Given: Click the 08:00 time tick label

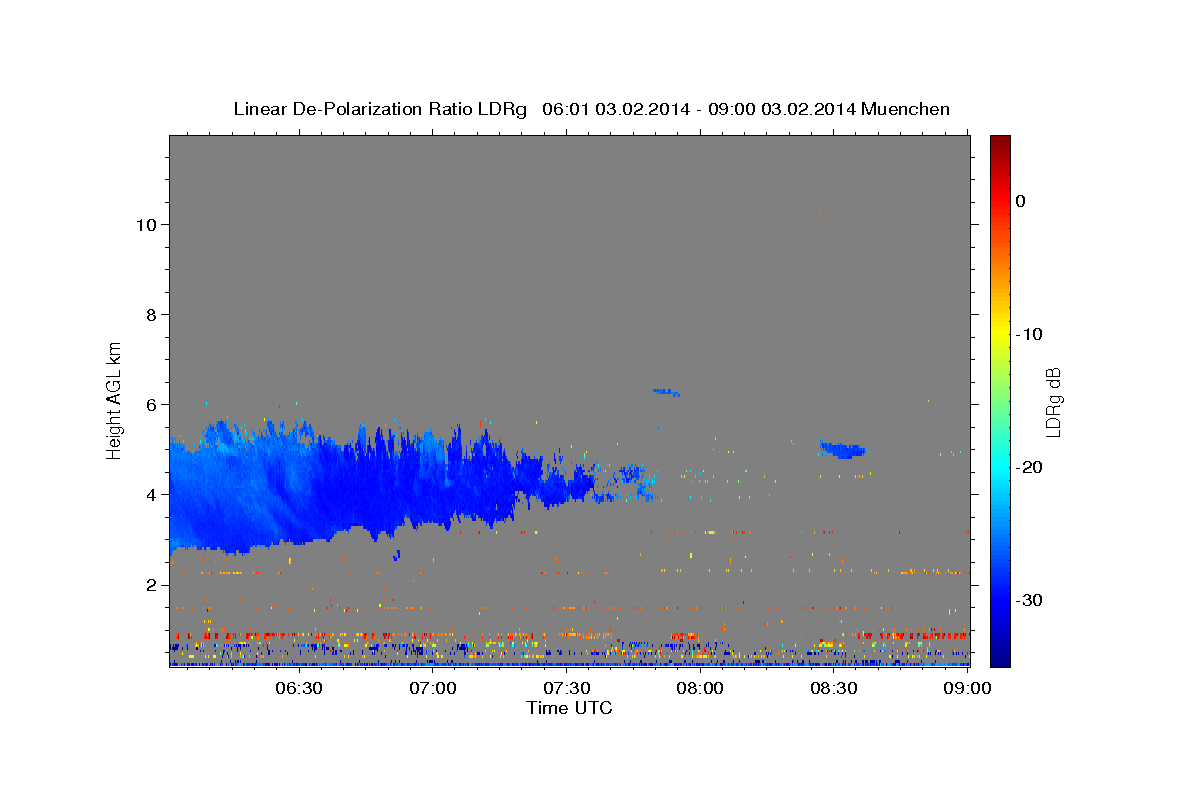Looking at the screenshot, I should 700,688.
